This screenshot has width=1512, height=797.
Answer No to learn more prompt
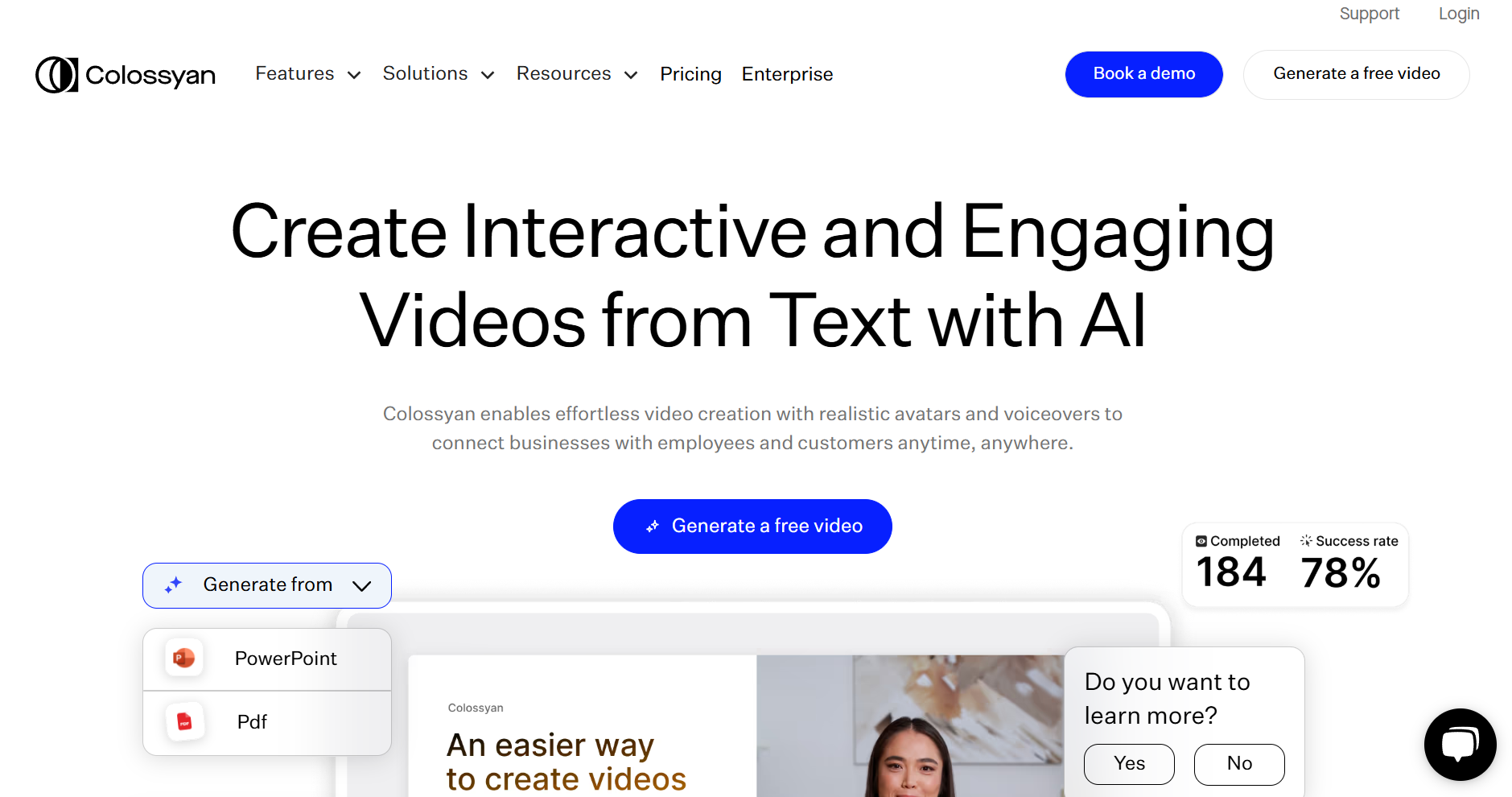coord(1239,764)
